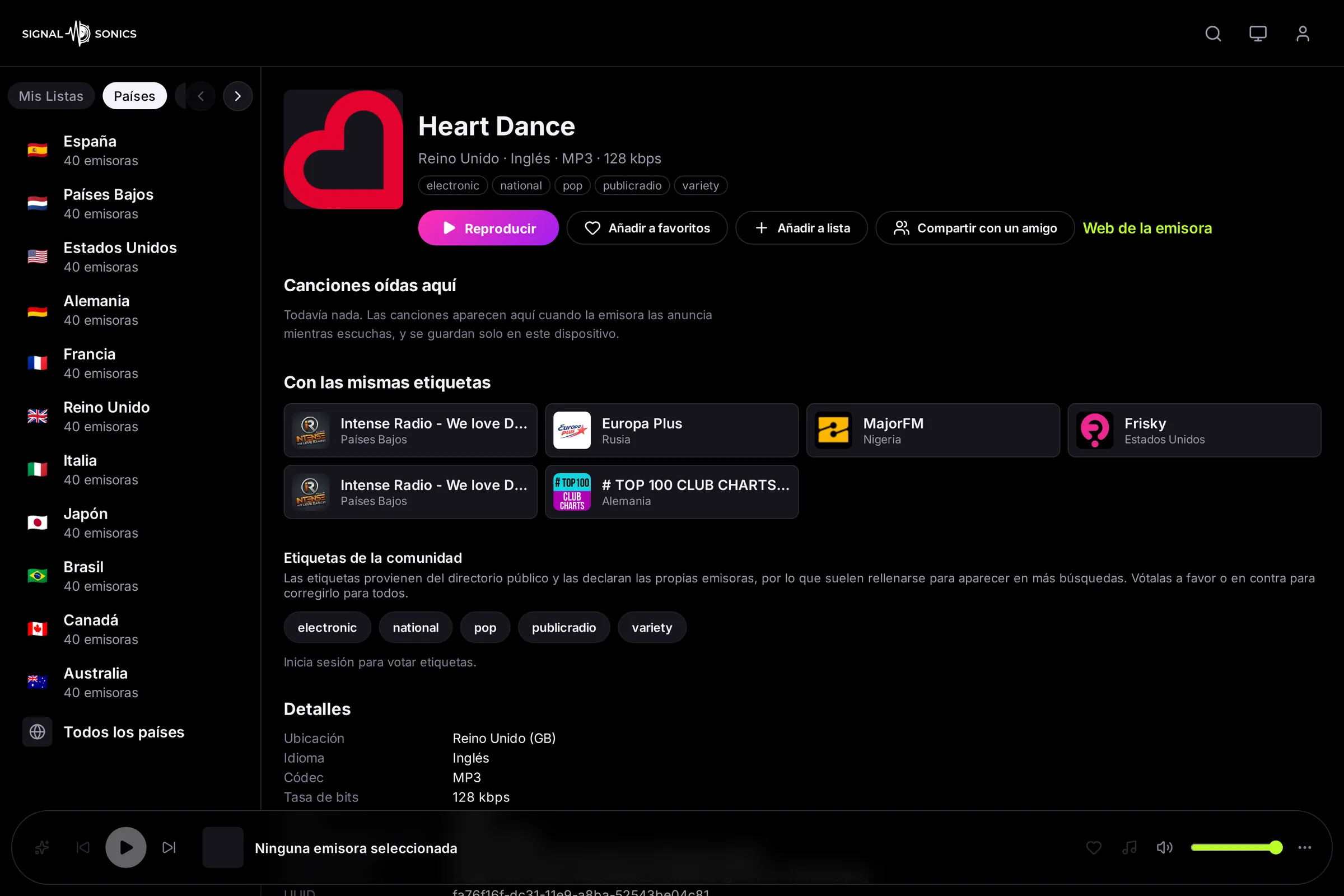Open the TOP 100 CLUB CHARTS card
This screenshot has height=896, width=1344.
click(x=672, y=492)
